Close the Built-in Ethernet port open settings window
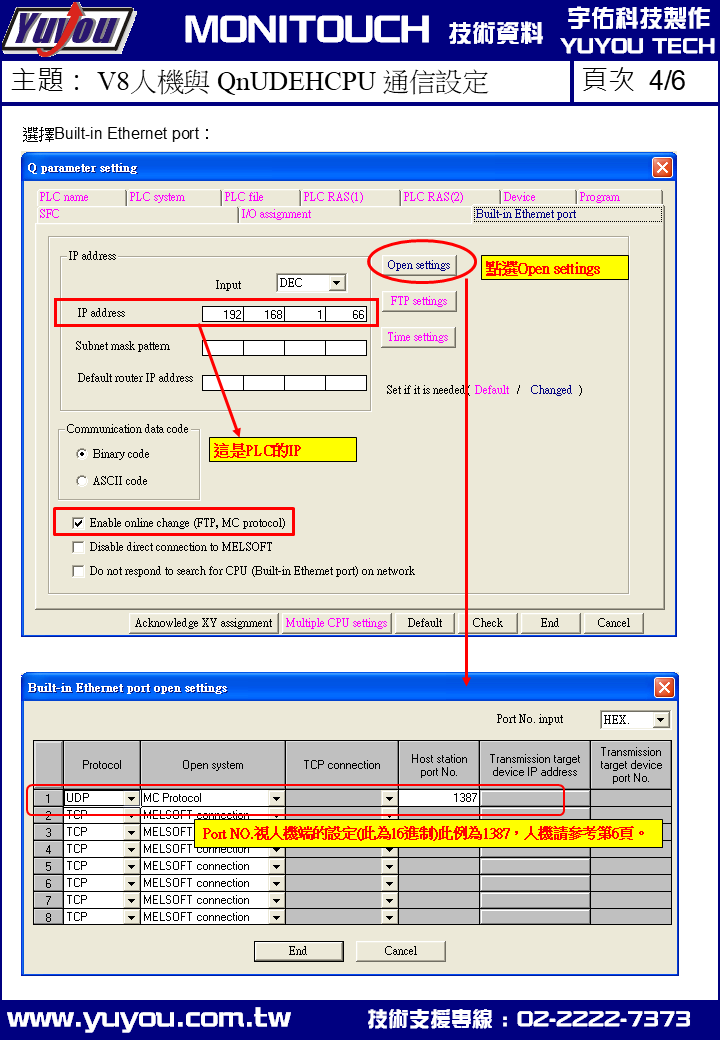The width and height of the screenshot is (720, 1040). coord(664,688)
